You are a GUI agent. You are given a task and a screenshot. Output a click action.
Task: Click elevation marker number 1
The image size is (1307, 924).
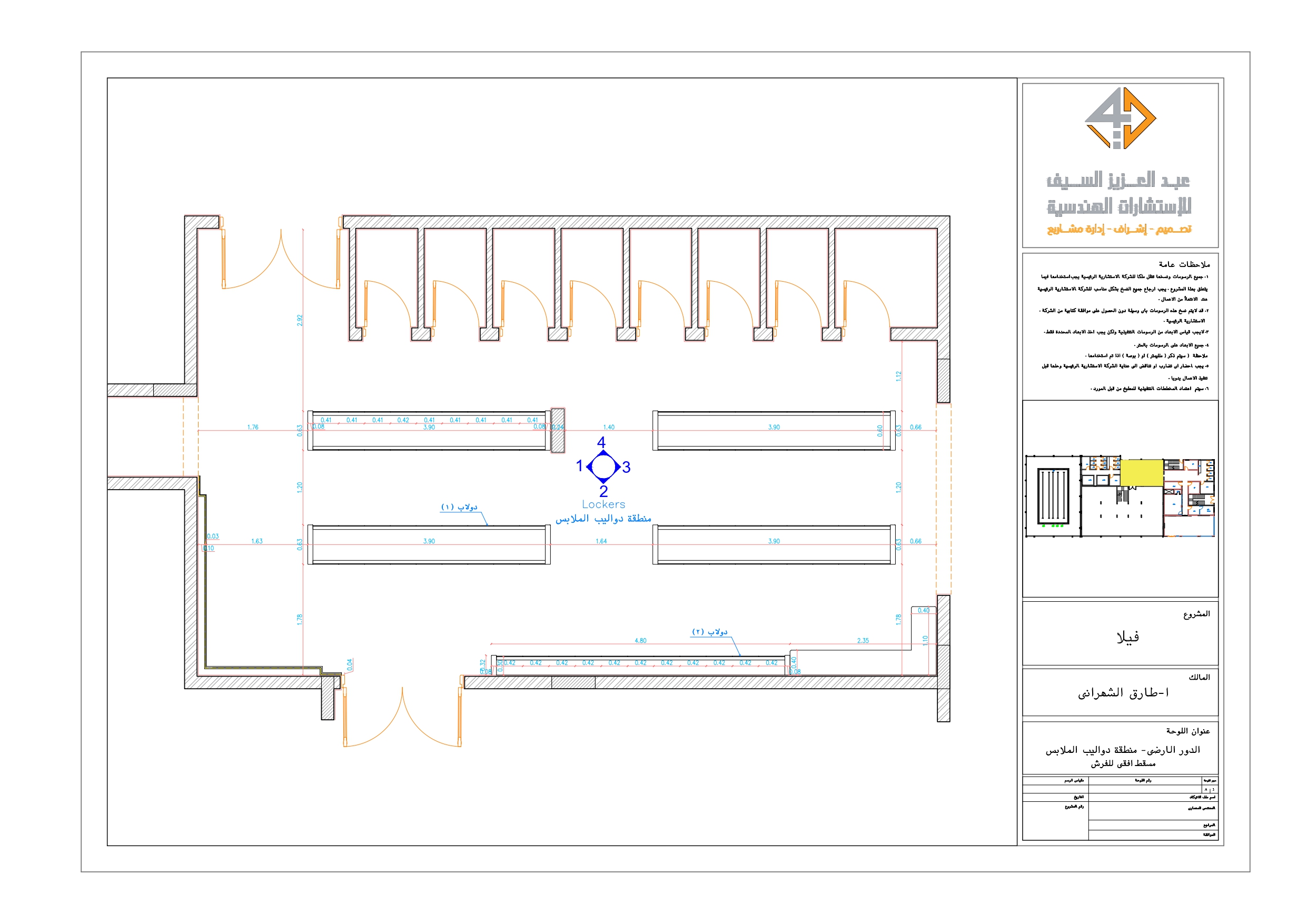(579, 466)
